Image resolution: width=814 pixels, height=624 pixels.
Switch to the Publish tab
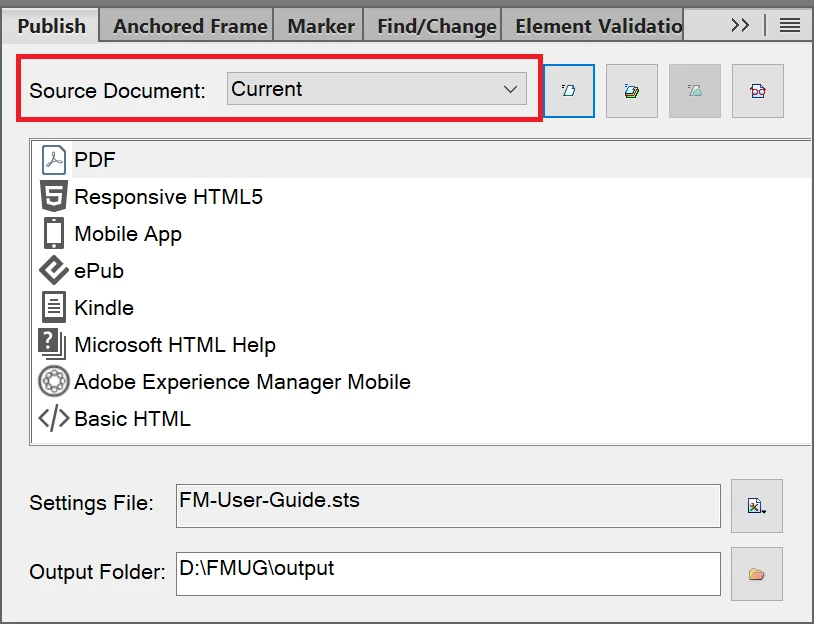[x=50, y=25]
